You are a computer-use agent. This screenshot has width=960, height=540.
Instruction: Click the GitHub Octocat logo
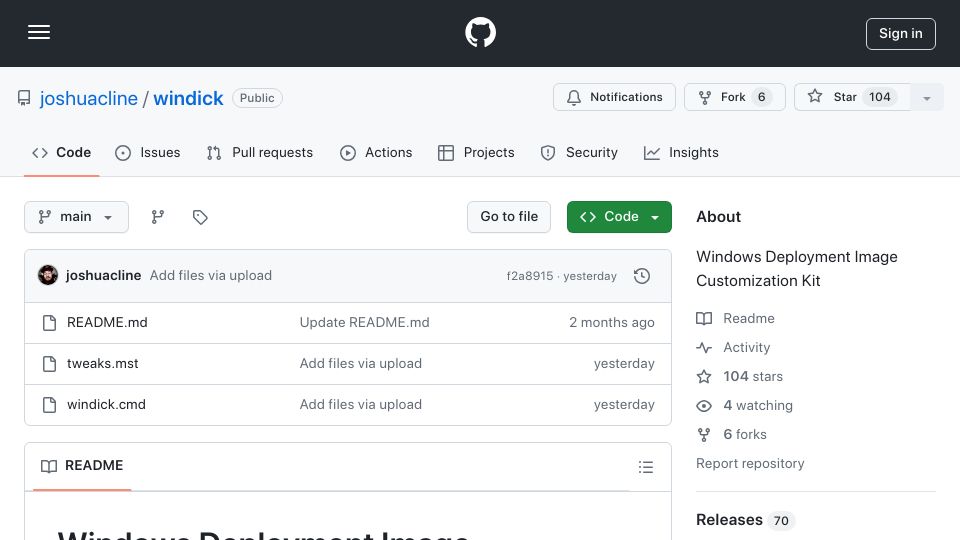pyautogui.click(x=480, y=32)
